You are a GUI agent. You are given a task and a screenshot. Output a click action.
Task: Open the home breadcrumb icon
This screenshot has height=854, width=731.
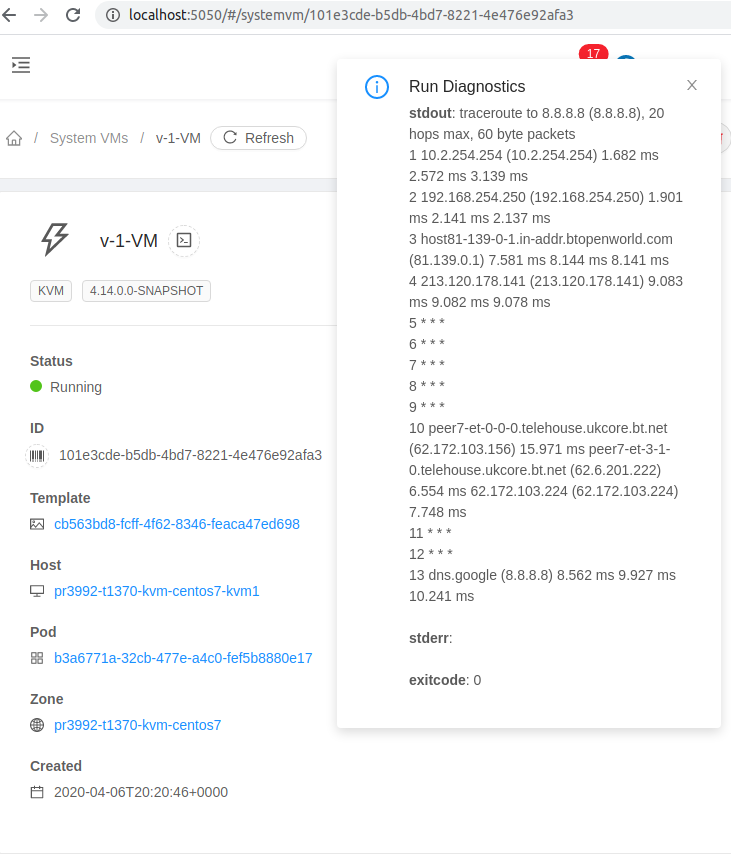(14, 138)
